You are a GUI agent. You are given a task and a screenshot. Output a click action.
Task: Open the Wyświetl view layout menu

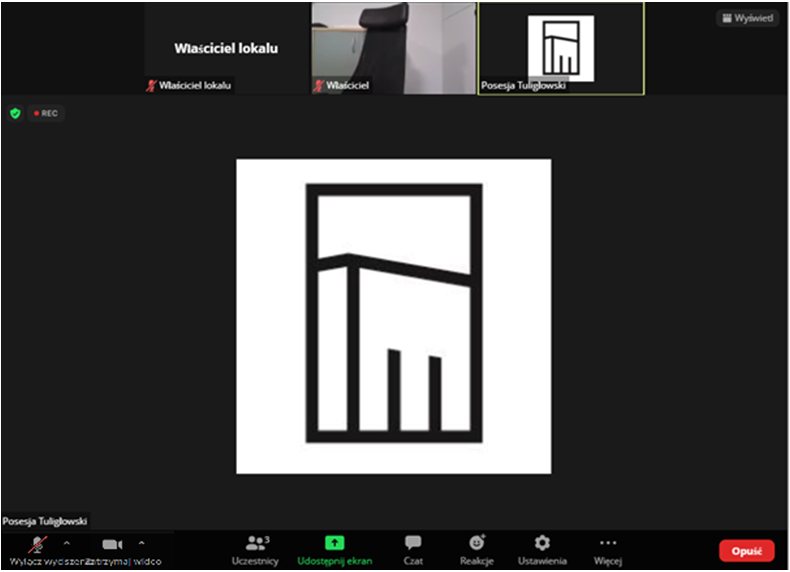coord(747,18)
